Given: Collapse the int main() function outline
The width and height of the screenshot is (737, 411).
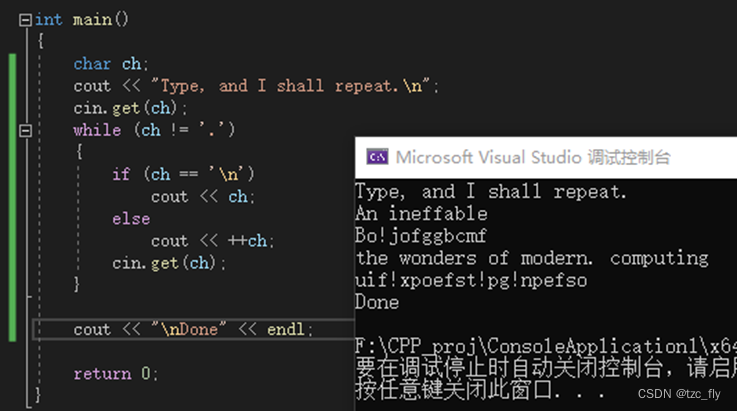Looking at the screenshot, I should [x=25, y=20].
